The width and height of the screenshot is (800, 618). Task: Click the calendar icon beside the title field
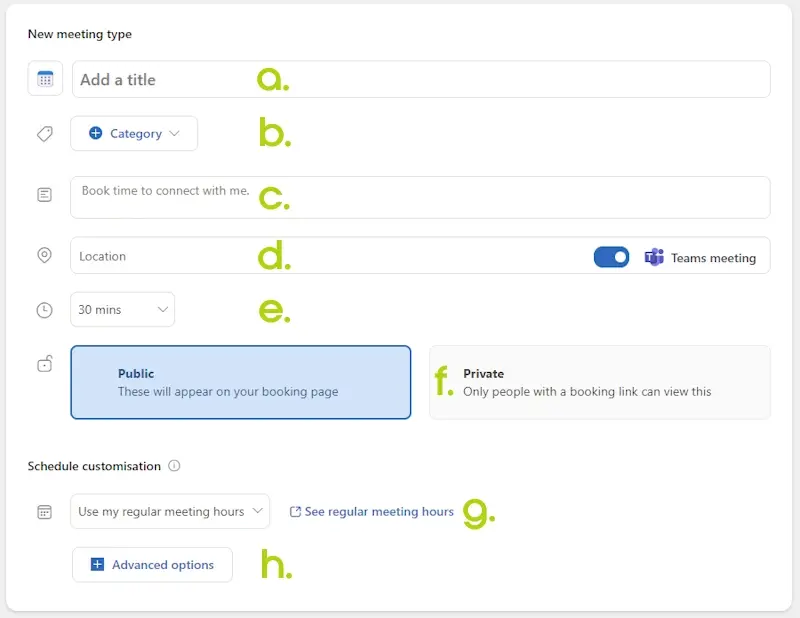click(45, 79)
